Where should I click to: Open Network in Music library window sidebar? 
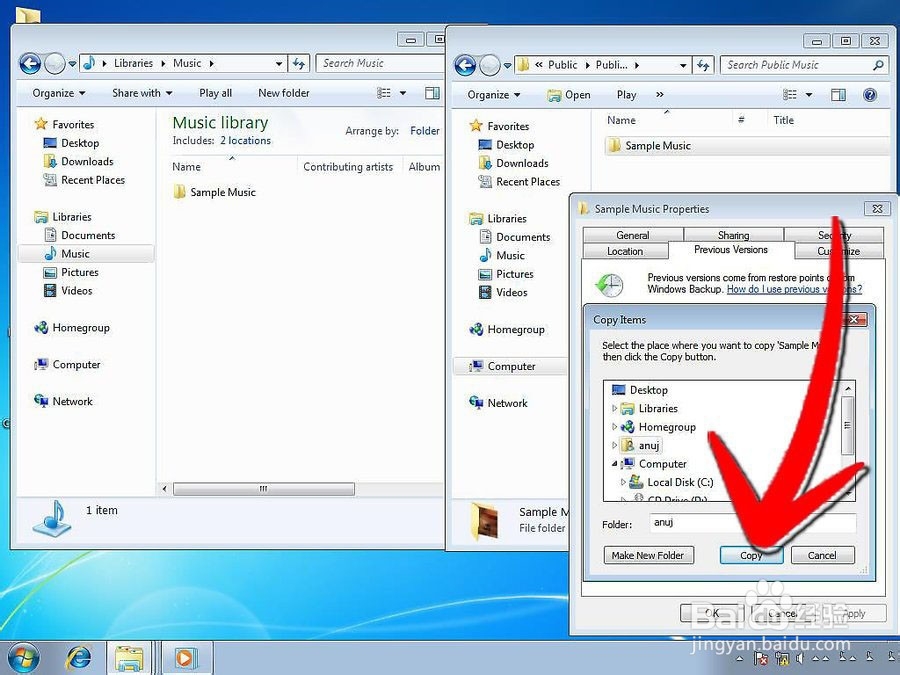[72, 401]
